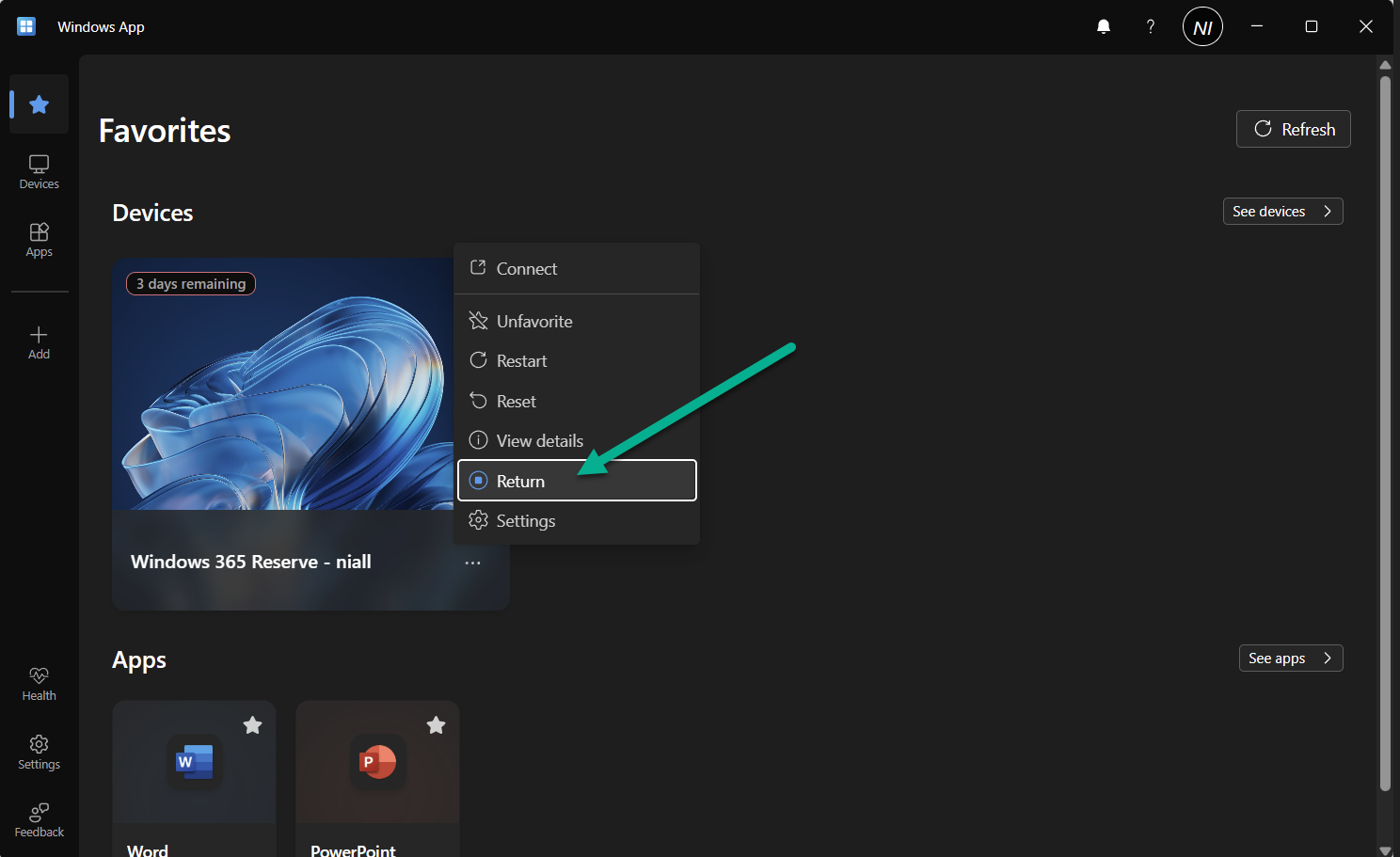Choose Restart from the context menu
1400x857 pixels.
(x=577, y=361)
